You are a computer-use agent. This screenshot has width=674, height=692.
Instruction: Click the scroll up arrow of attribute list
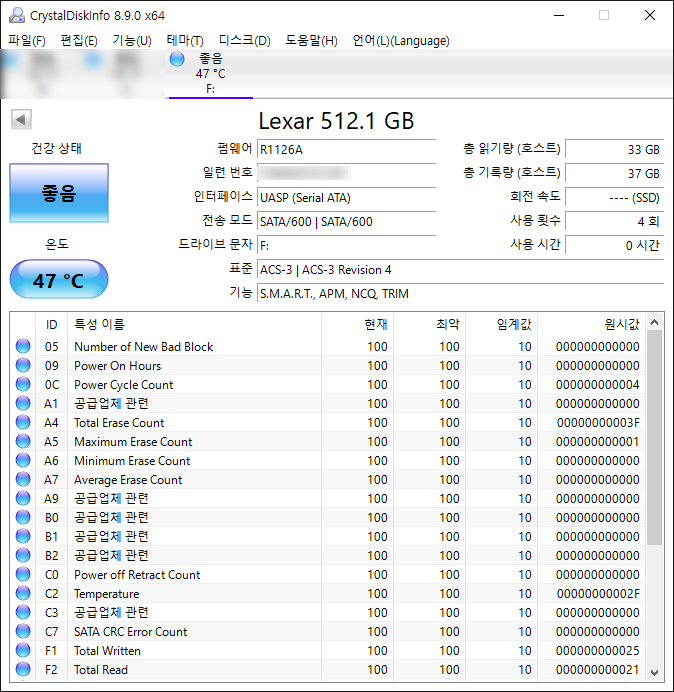pos(655,323)
